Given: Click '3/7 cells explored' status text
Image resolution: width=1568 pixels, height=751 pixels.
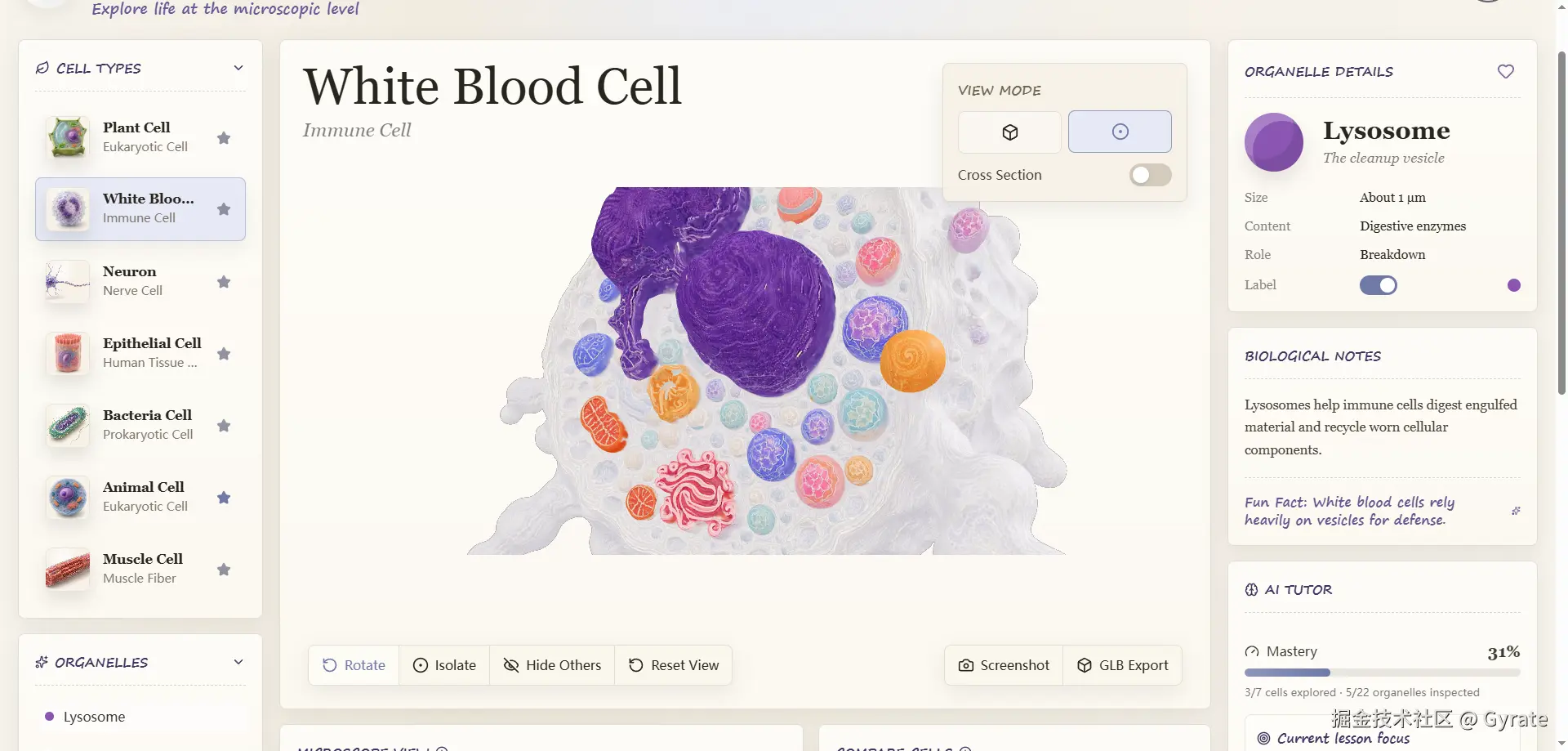Looking at the screenshot, I should coord(1290,692).
